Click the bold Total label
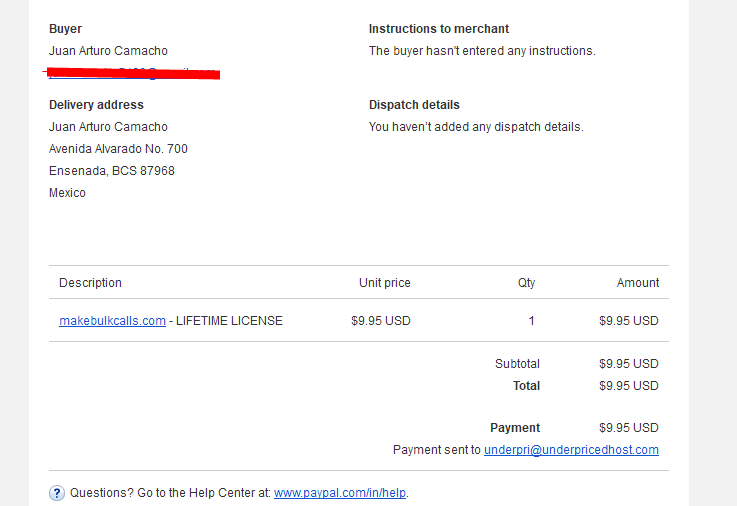The width and height of the screenshot is (737, 506). [526, 386]
